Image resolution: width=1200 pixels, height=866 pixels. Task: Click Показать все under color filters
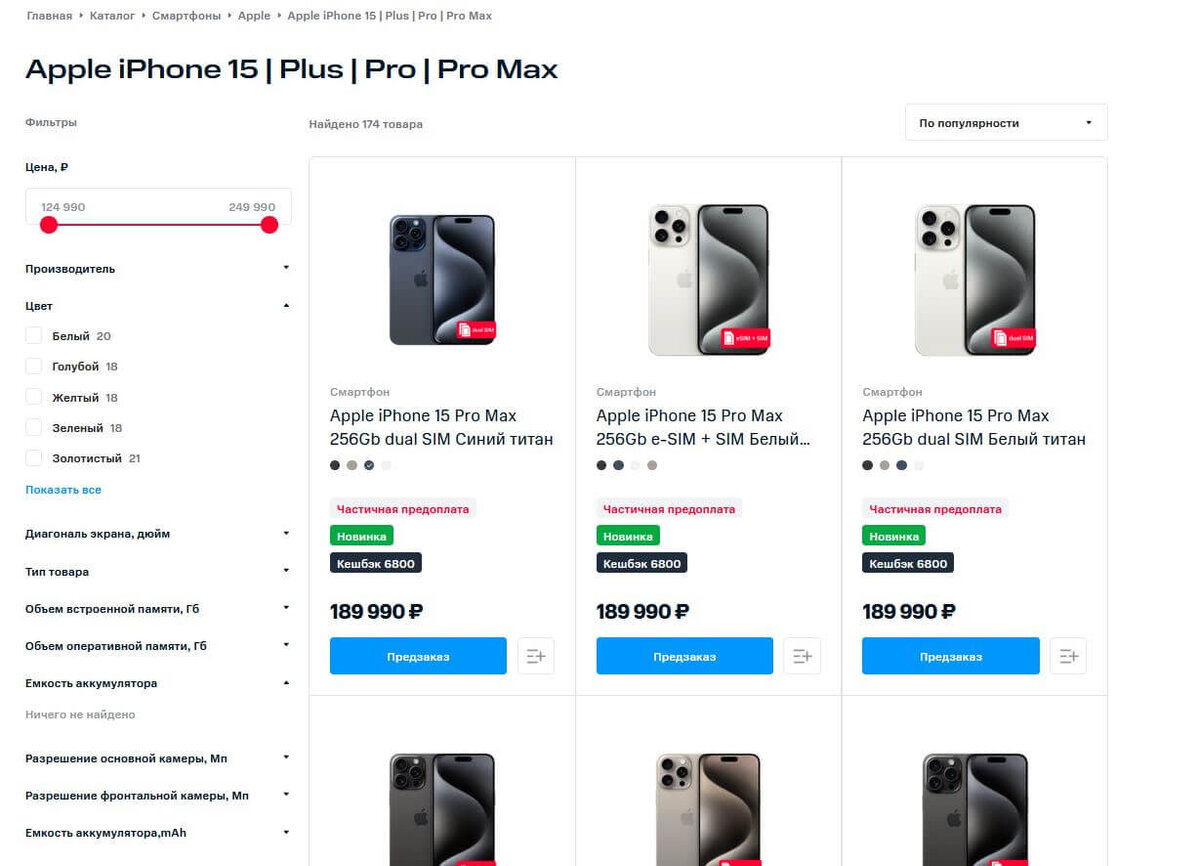click(62, 489)
